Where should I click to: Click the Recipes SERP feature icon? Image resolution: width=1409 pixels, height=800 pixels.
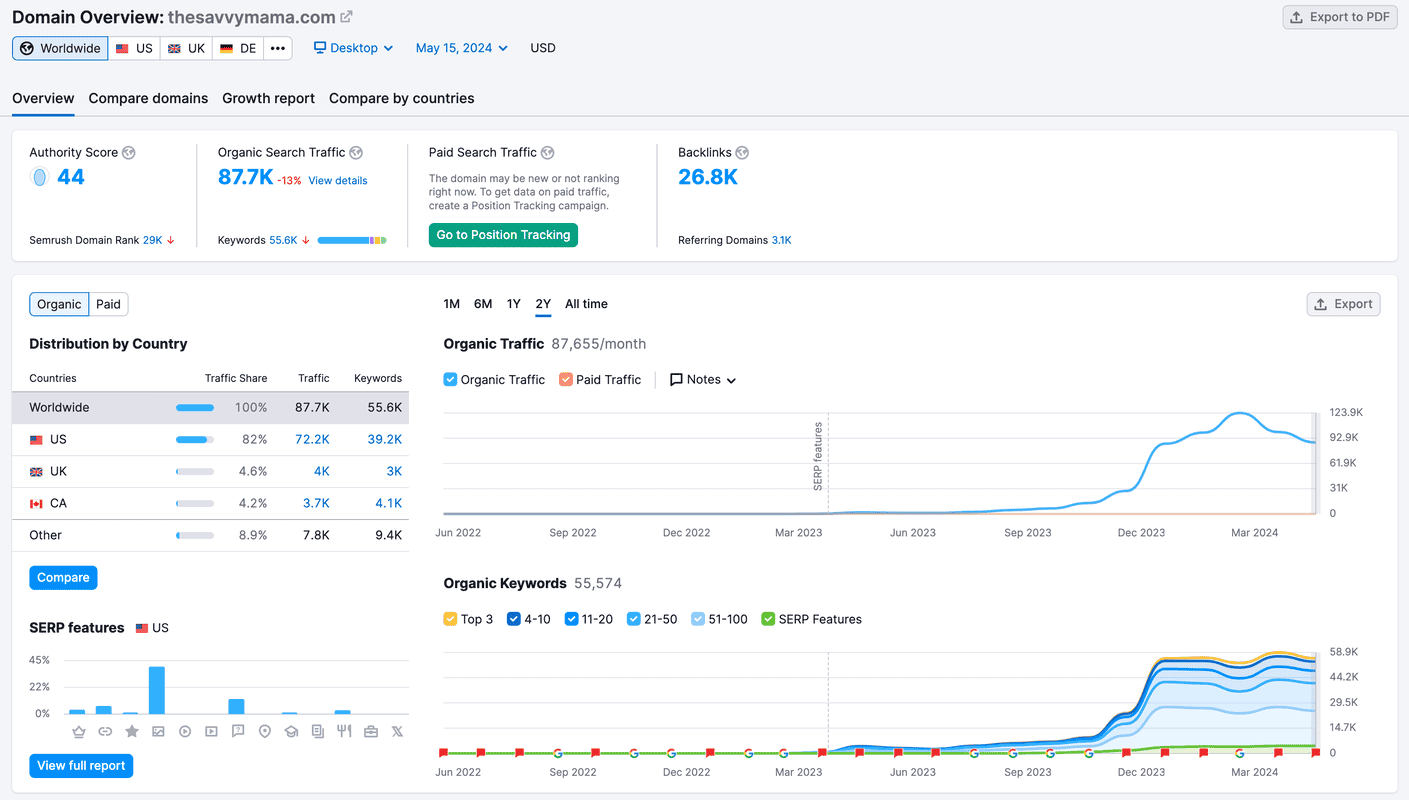click(x=344, y=731)
